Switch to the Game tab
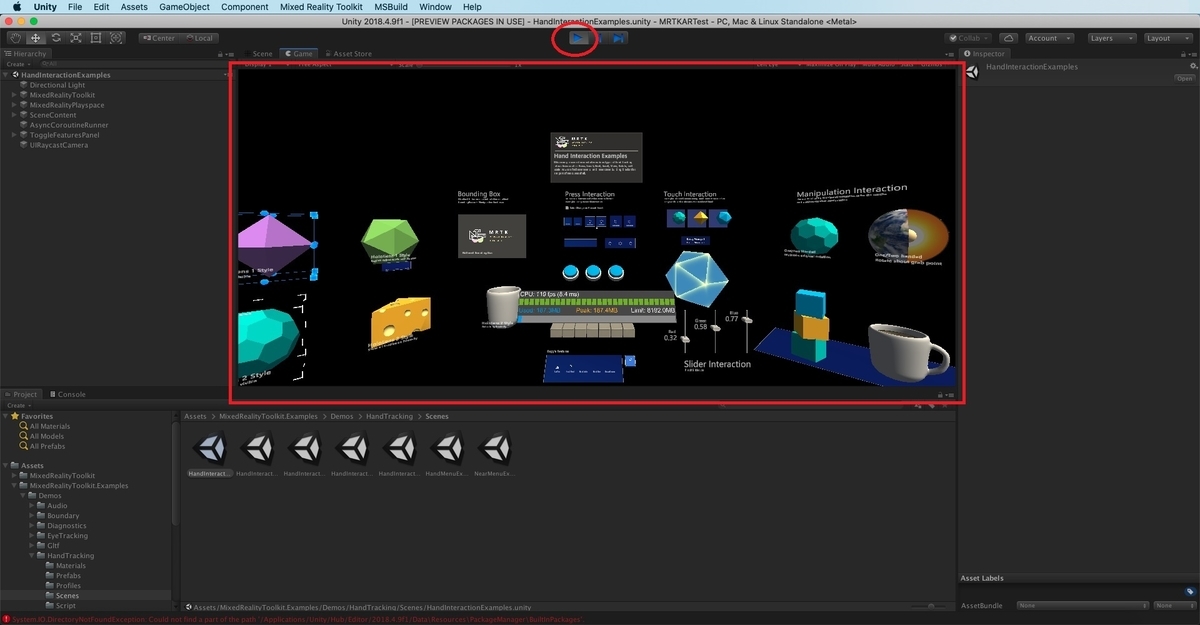The image size is (1200, 625). pyautogui.click(x=298, y=54)
